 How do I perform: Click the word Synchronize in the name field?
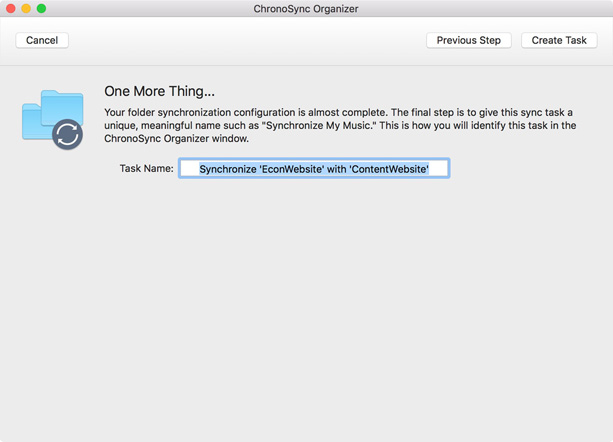point(228,169)
